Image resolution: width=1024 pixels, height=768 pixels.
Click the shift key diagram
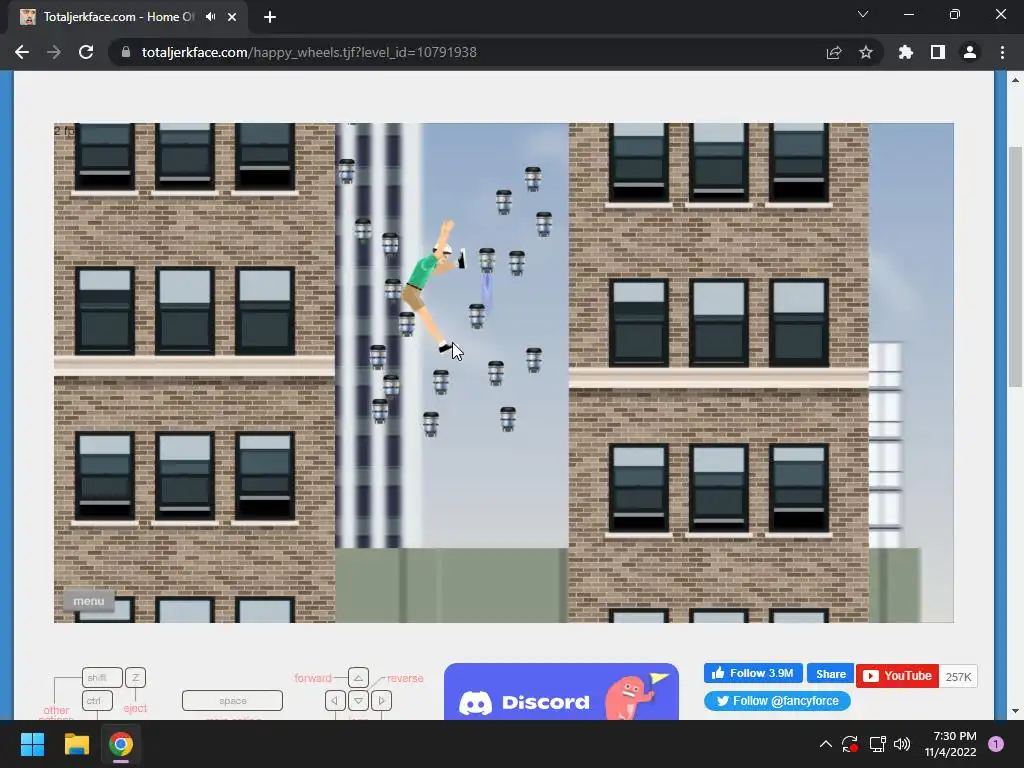pyautogui.click(x=102, y=677)
